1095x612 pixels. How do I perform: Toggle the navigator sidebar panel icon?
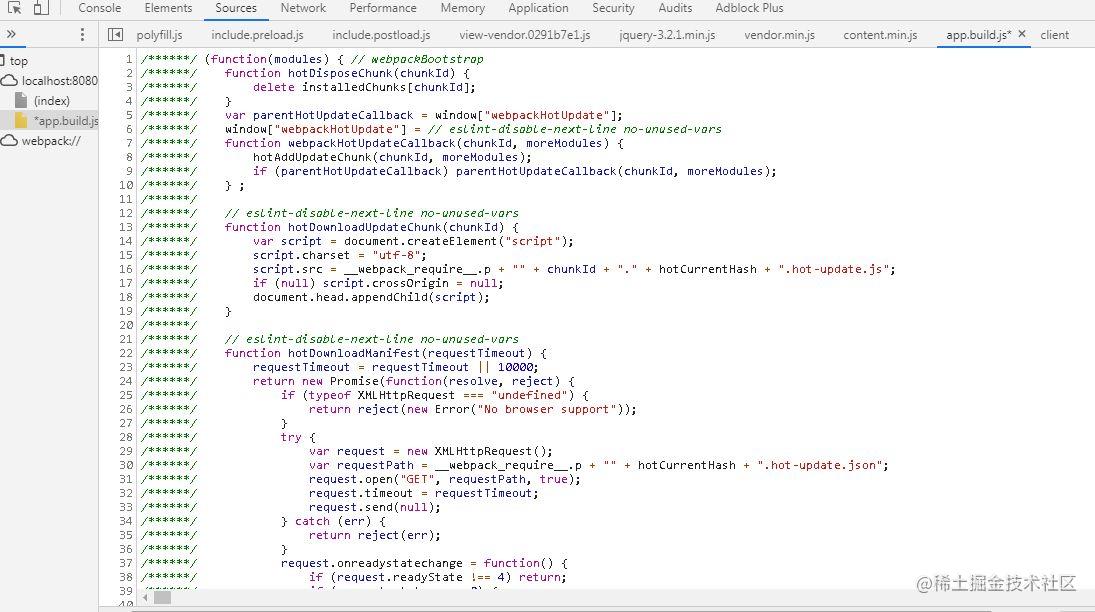pyautogui.click(x=116, y=34)
